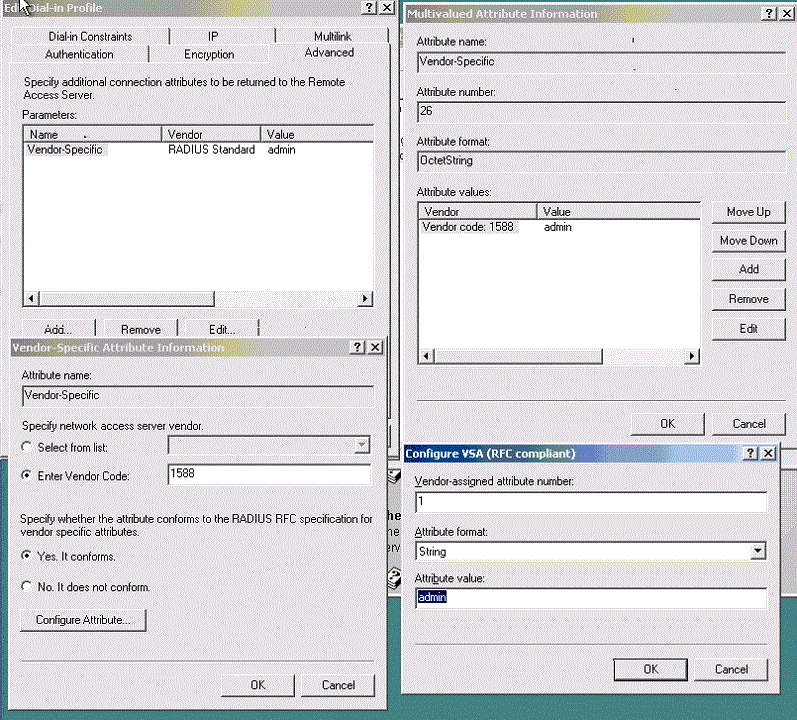Select Vendor-Specific row in Parameters list

[66, 150]
